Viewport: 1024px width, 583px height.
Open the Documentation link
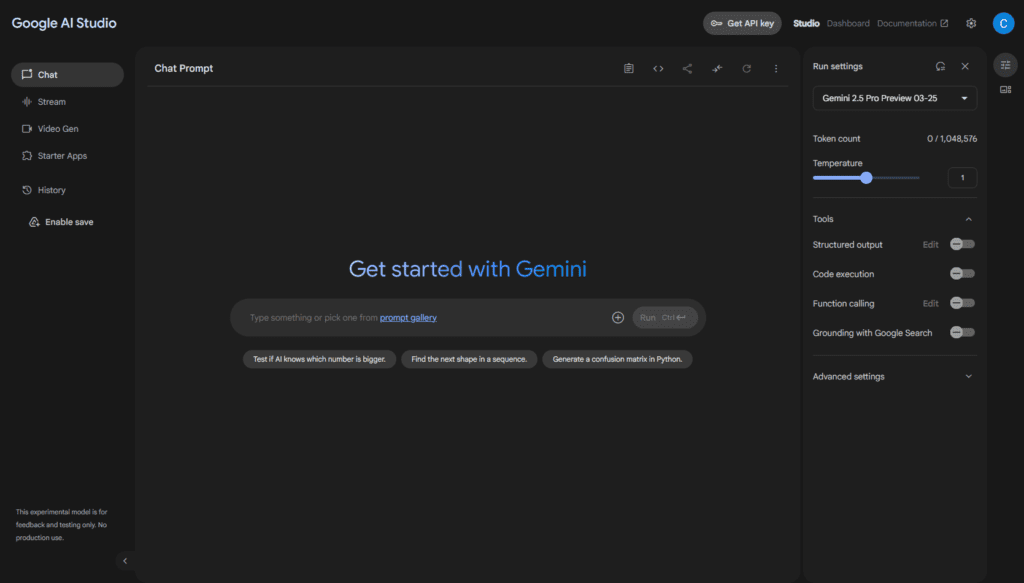tap(912, 24)
